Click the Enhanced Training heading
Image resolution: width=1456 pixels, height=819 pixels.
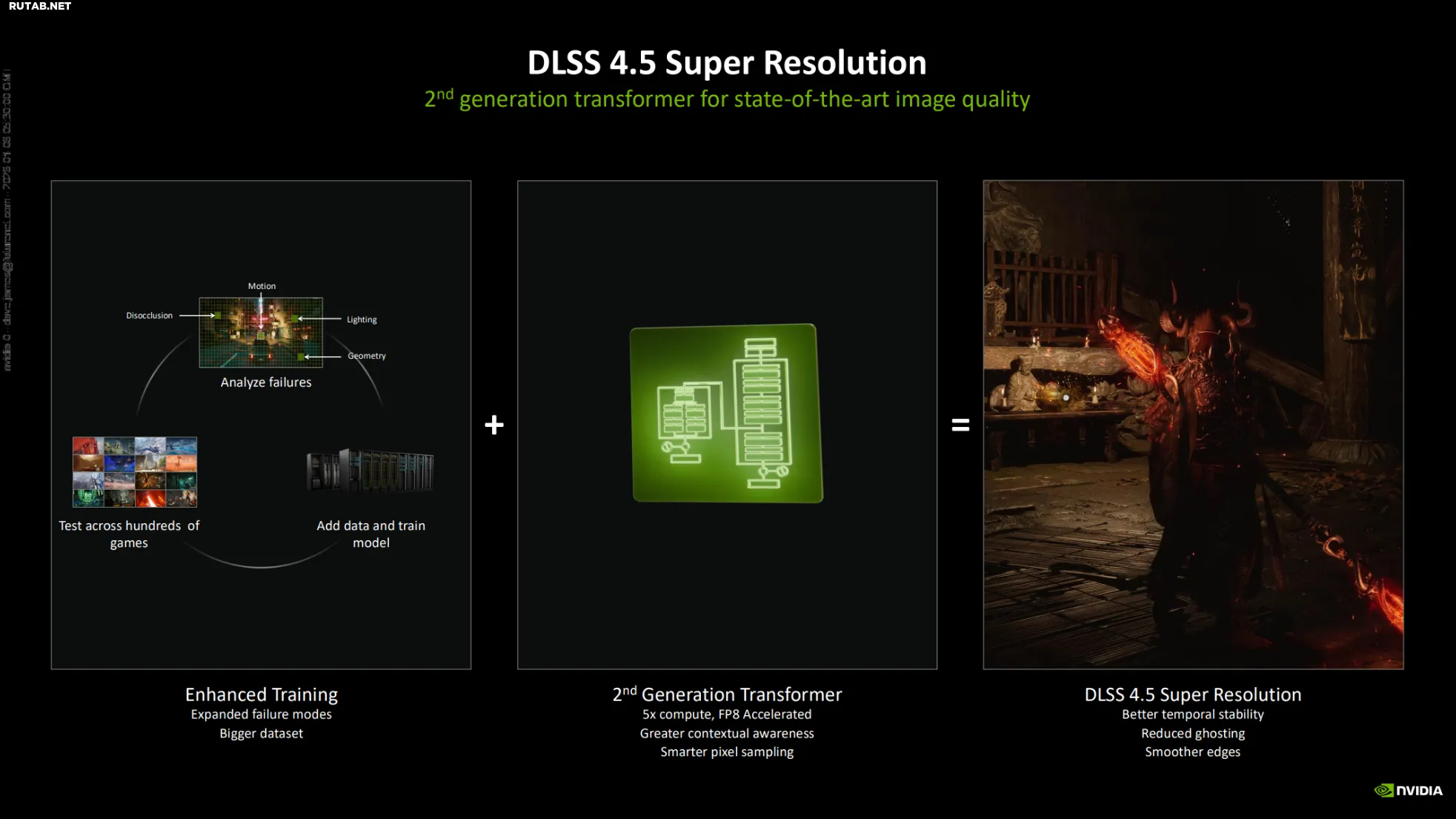pyautogui.click(x=261, y=694)
